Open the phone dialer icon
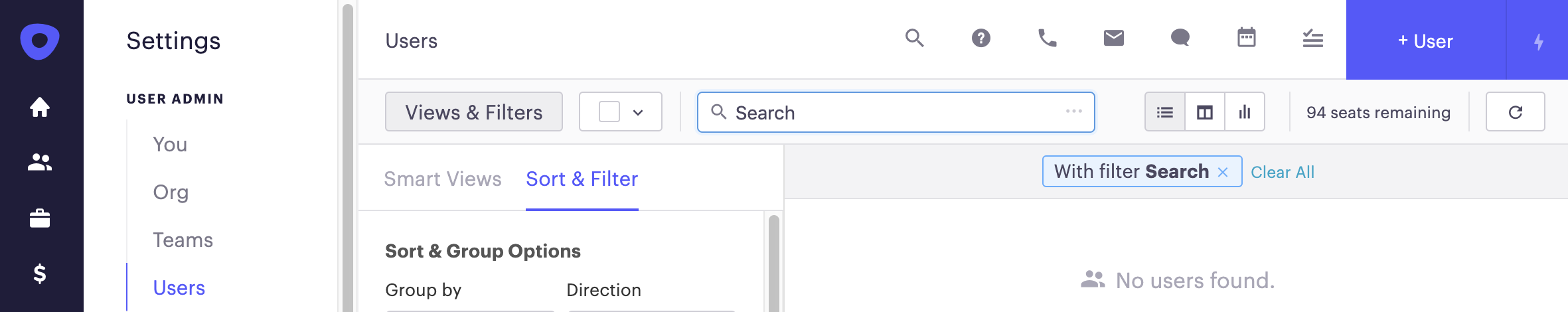This screenshot has width=1568, height=312. [x=1047, y=39]
